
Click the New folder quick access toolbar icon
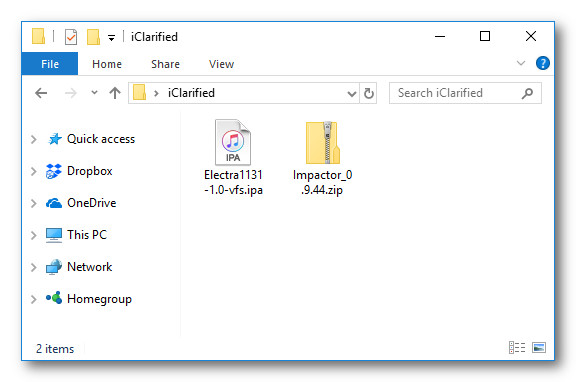click(x=93, y=37)
